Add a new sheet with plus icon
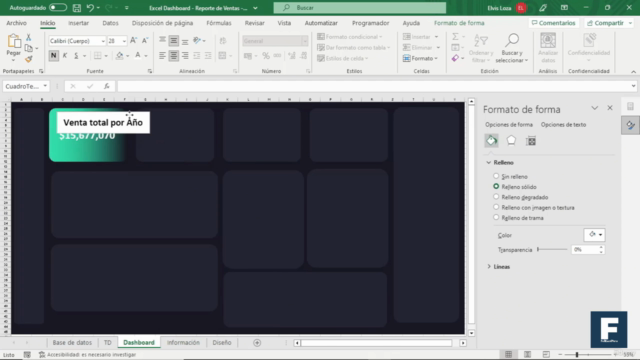The height and width of the screenshot is (360, 640). [x=257, y=343]
